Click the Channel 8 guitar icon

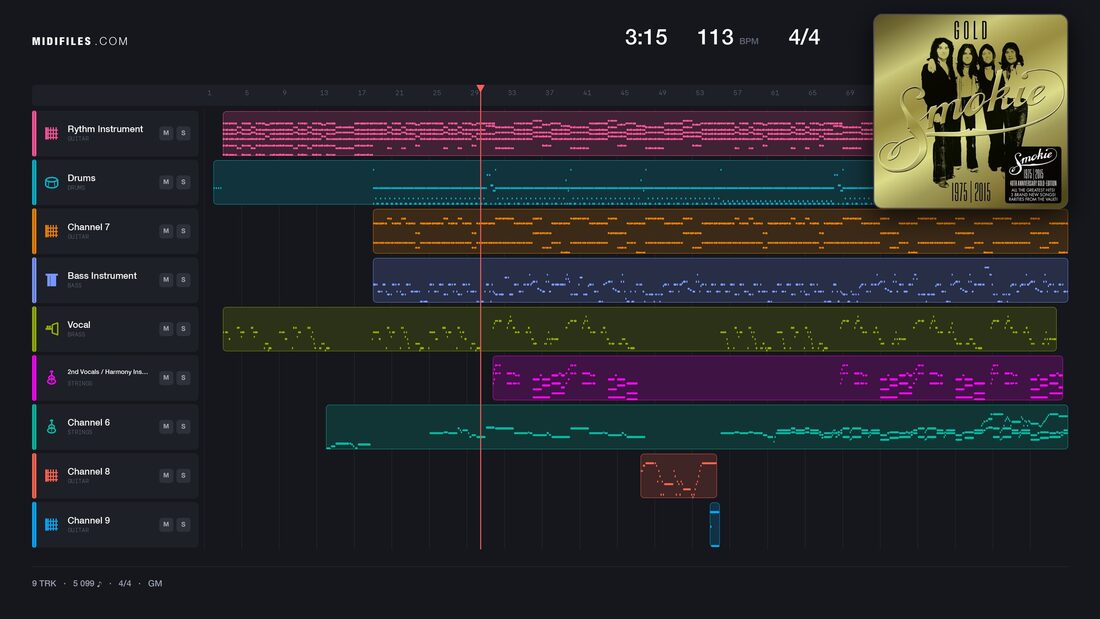tap(51, 476)
